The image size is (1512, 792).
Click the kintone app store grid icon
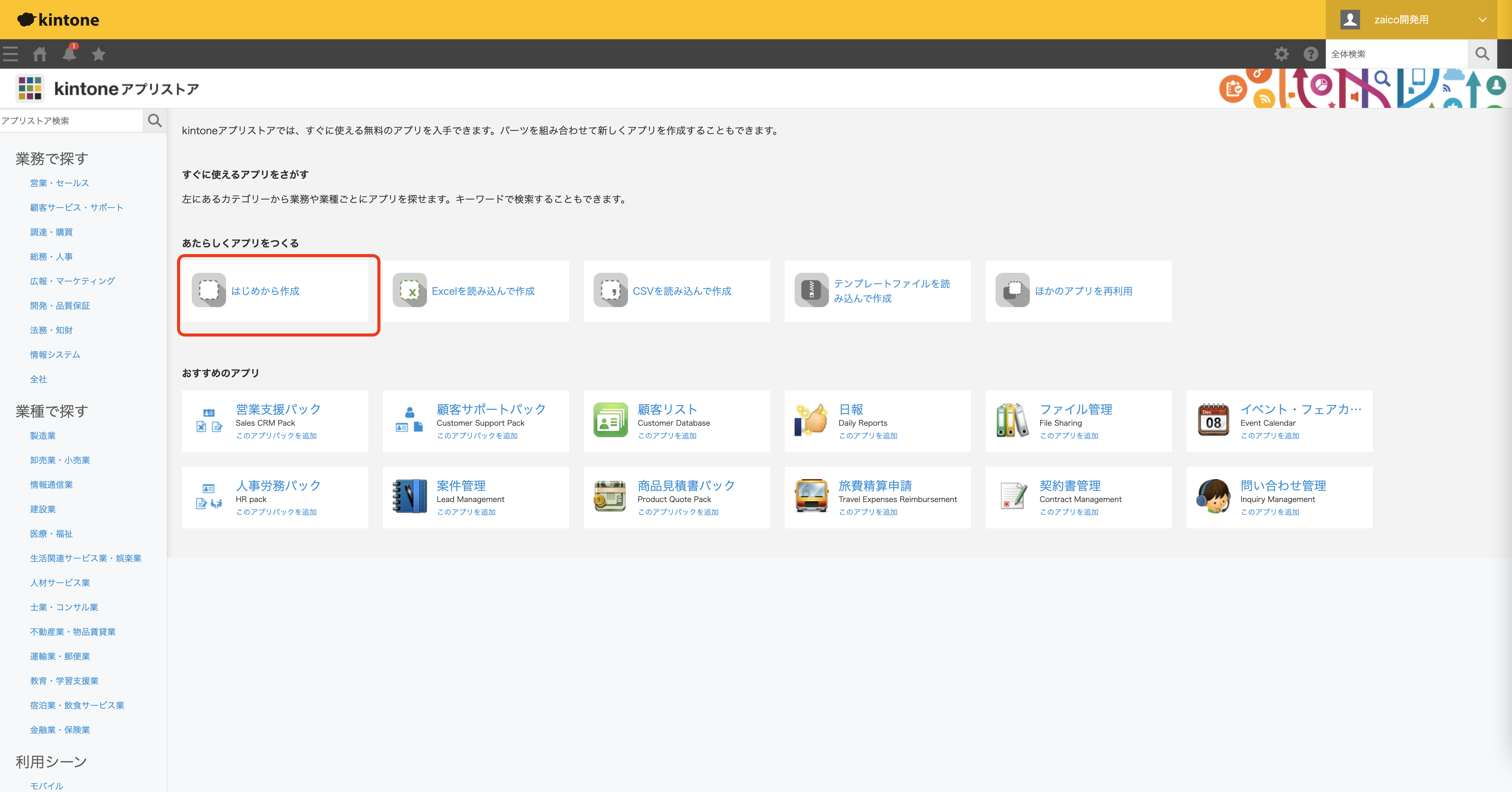pyautogui.click(x=30, y=88)
